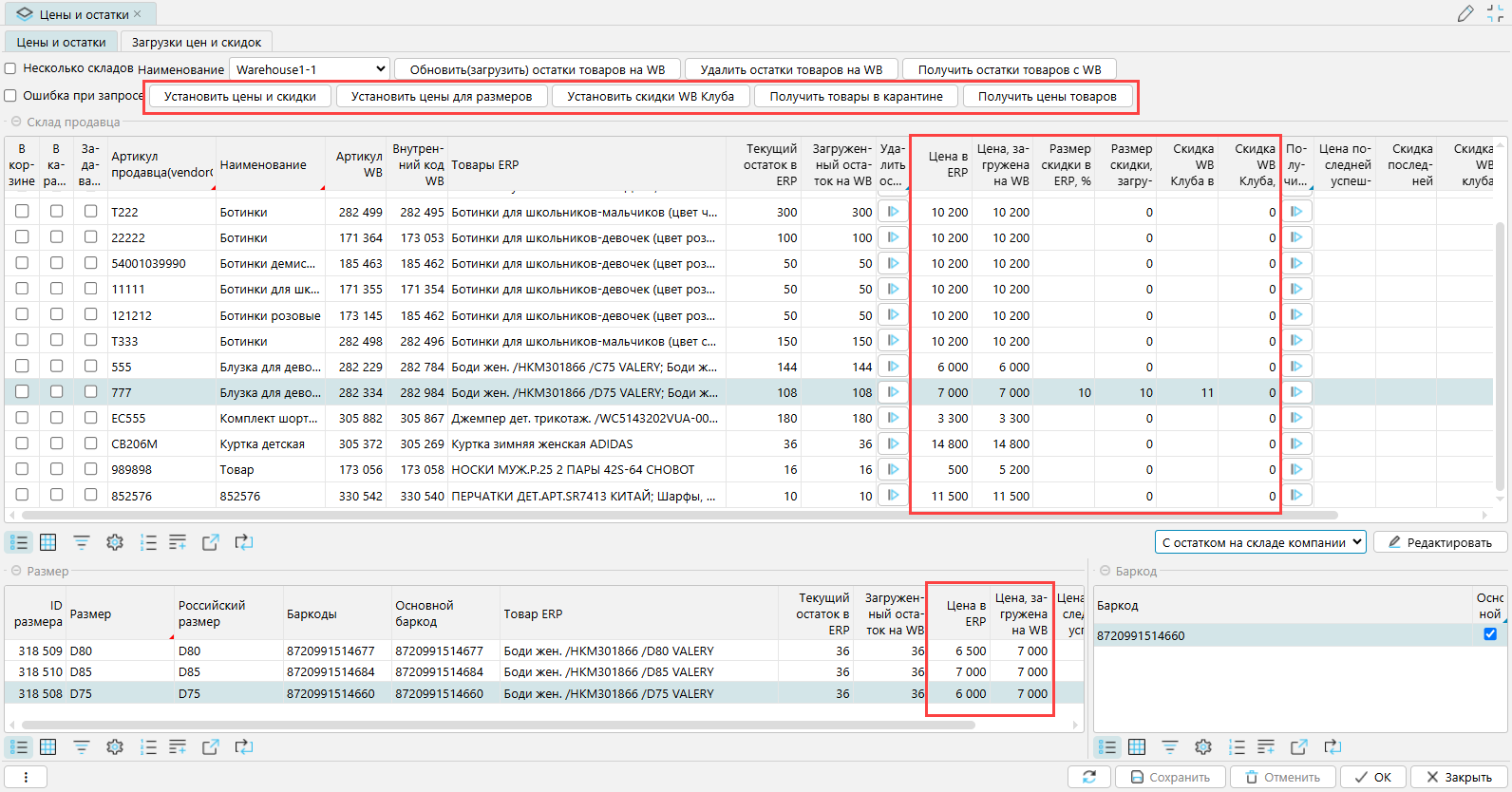The width and height of the screenshot is (1512, 792).
Task: Open the Warehouse1-1 dropdown
Action: [x=311, y=69]
